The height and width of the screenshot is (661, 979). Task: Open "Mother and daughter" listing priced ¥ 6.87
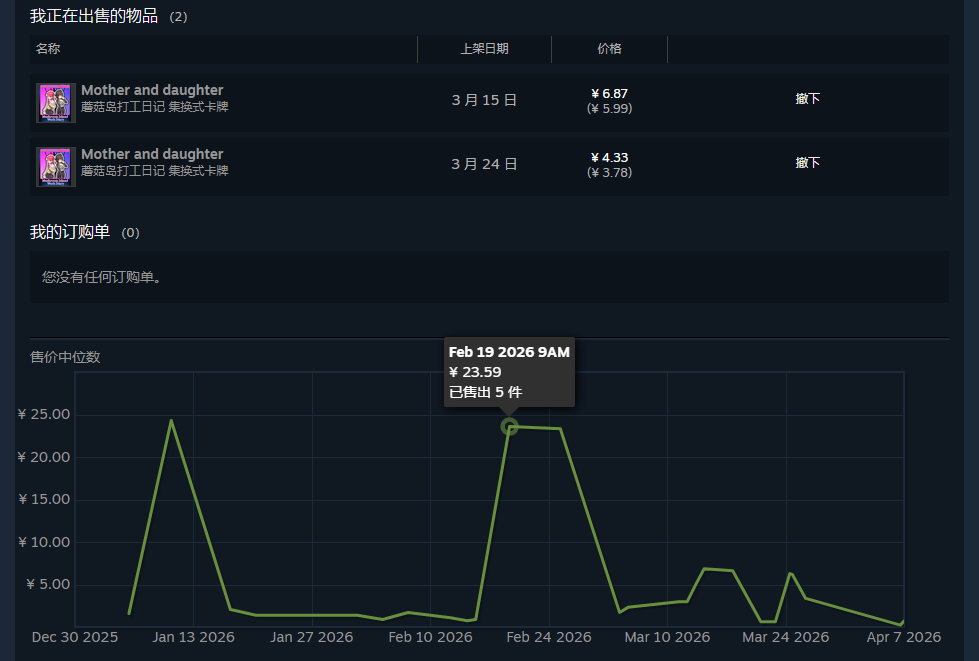pyautogui.click(x=152, y=91)
